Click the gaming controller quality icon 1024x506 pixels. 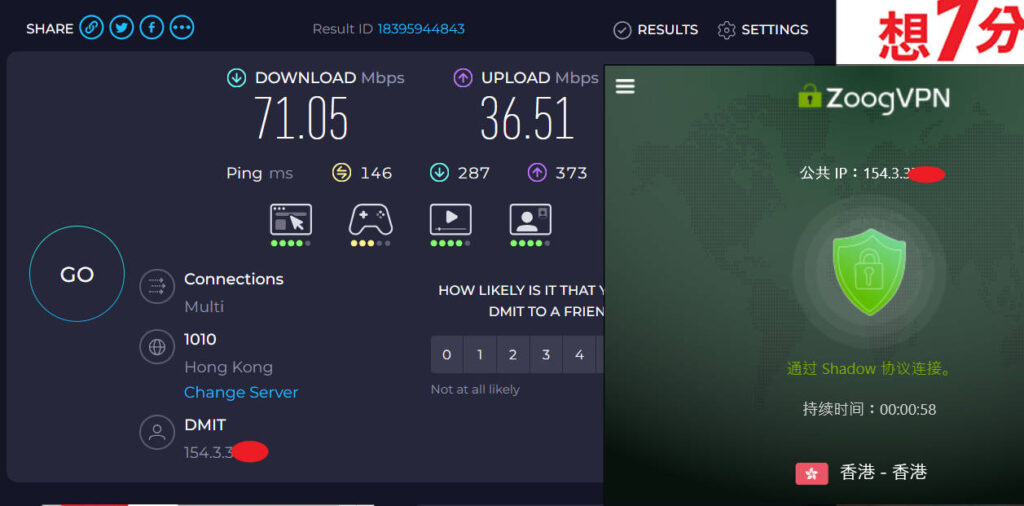370,219
